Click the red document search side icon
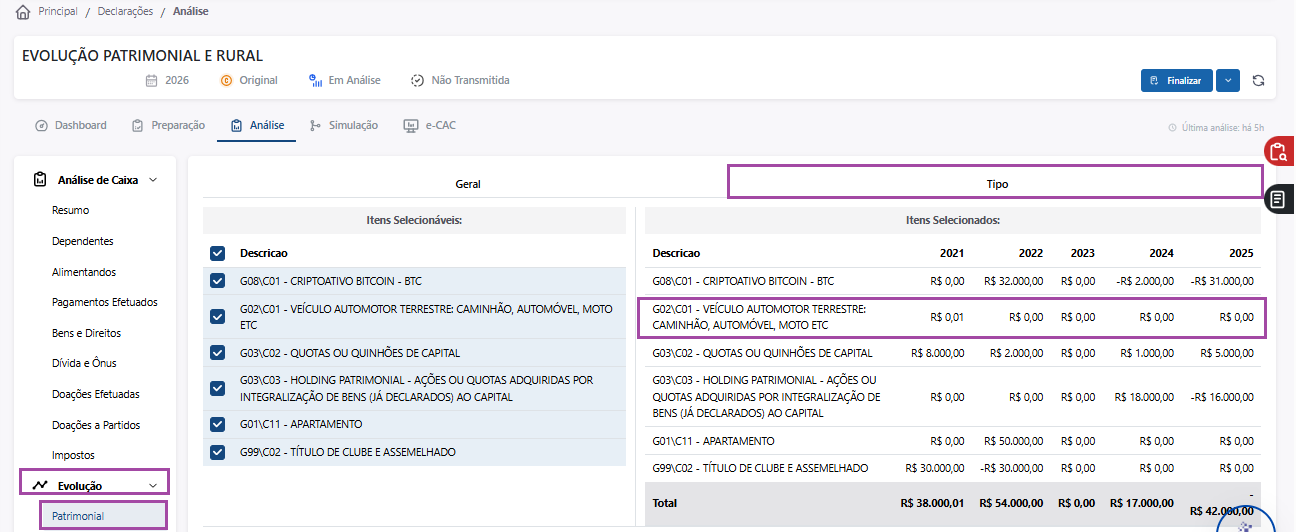1296x532 pixels. coord(1279,152)
